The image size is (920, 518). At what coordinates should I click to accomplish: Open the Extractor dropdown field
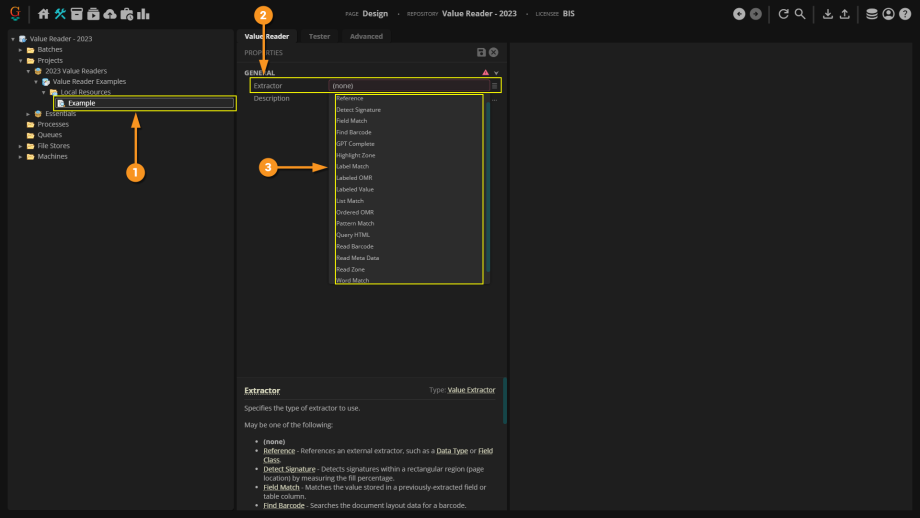(414, 86)
